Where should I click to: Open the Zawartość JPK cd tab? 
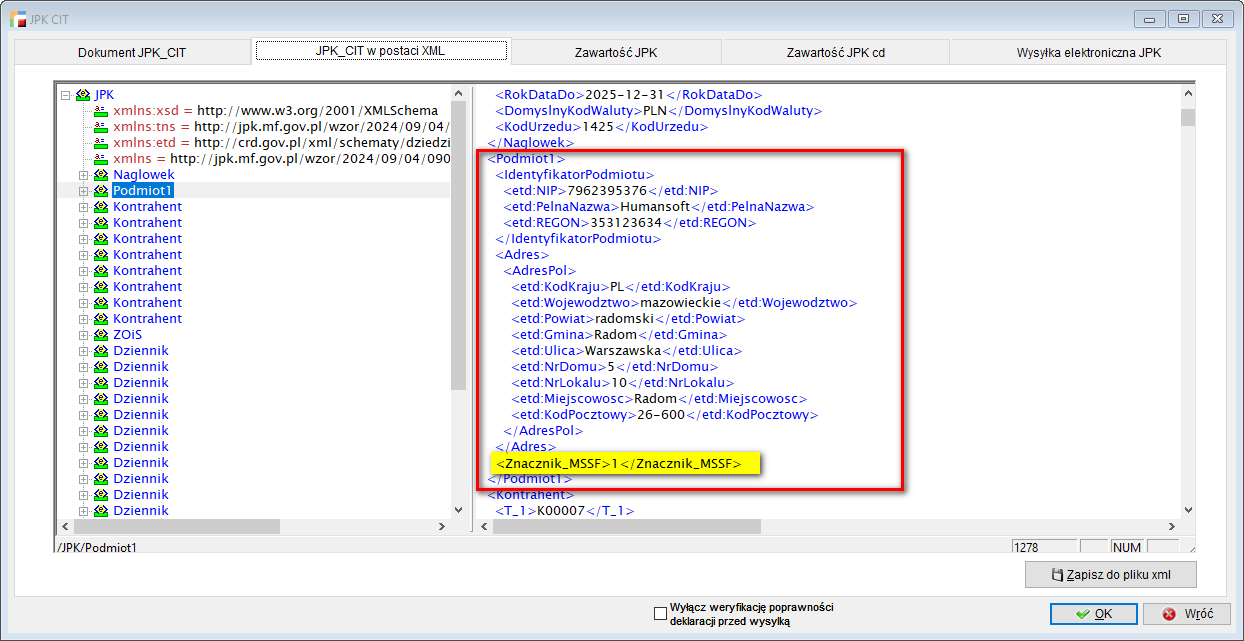coord(835,53)
